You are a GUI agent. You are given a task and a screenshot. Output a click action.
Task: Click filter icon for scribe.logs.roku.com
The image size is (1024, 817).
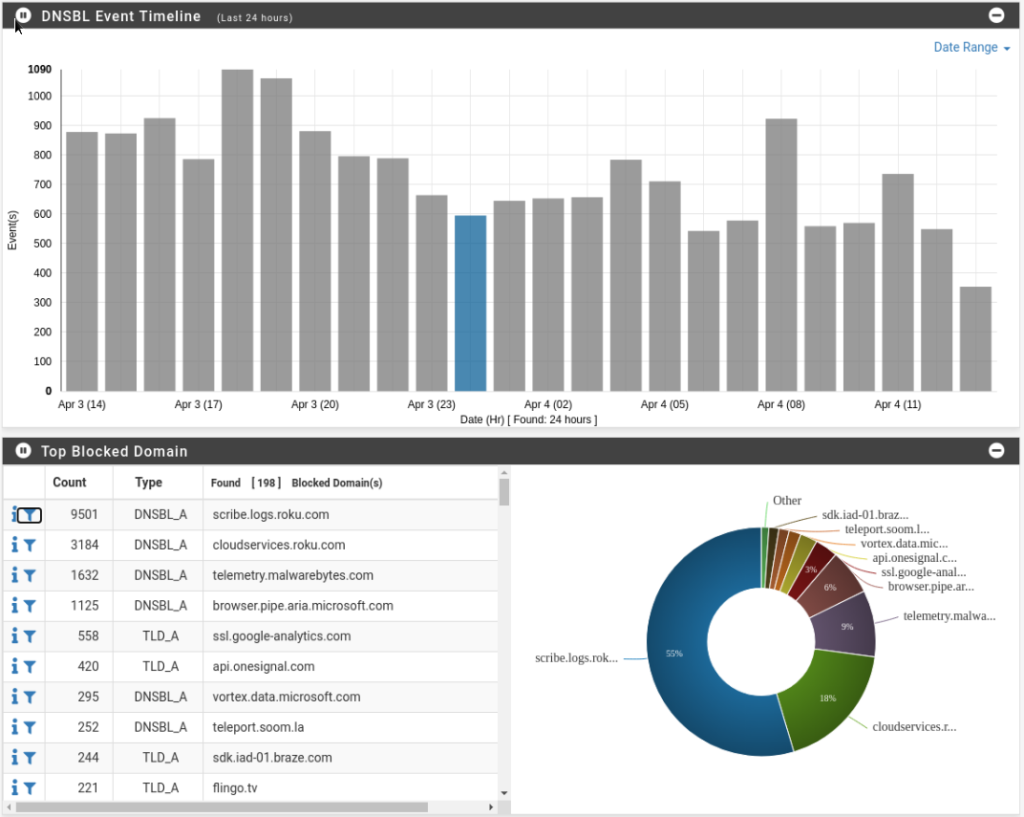(x=30, y=515)
